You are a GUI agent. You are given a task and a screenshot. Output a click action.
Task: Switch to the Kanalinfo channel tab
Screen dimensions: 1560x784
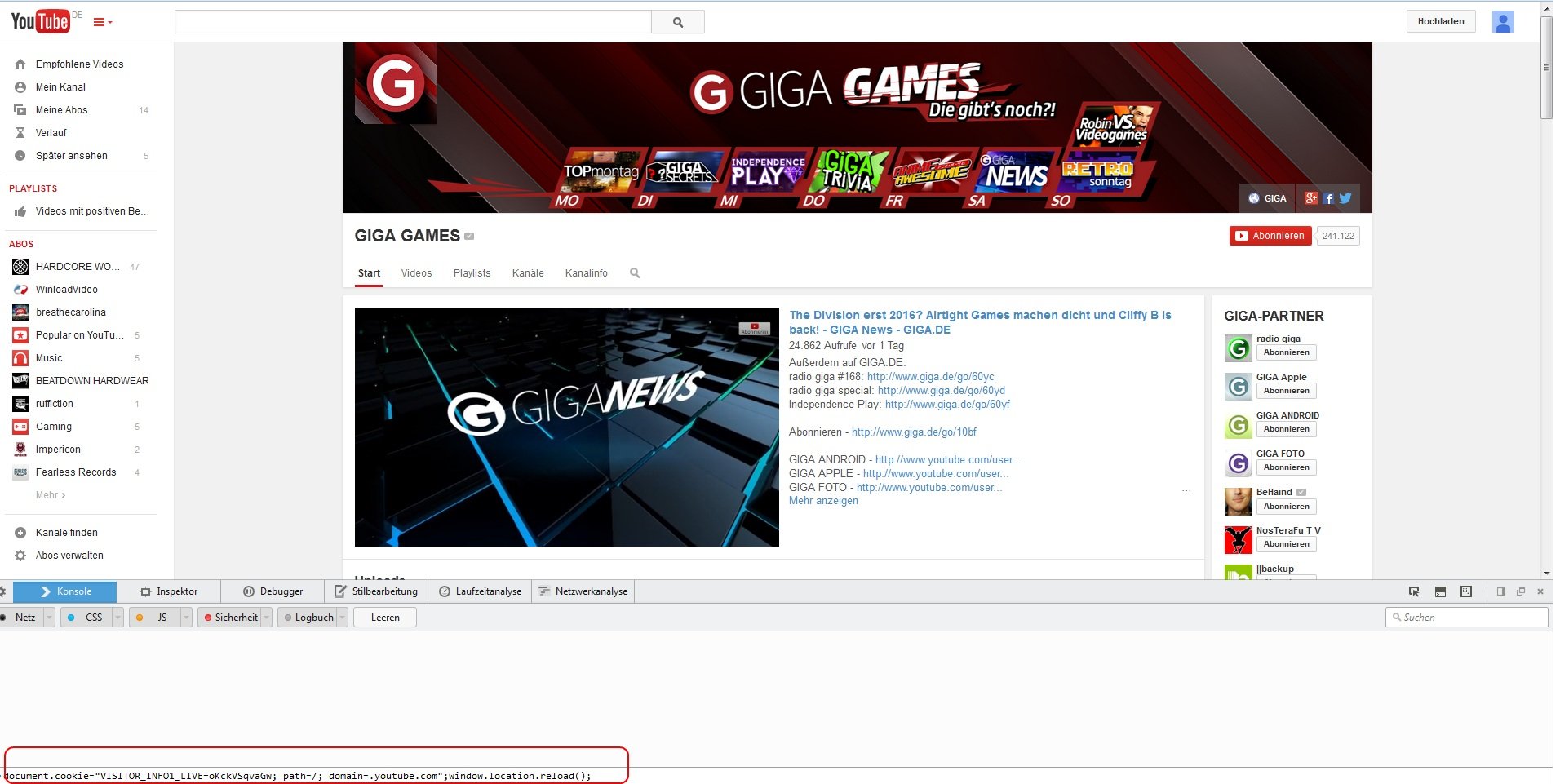(x=586, y=273)
